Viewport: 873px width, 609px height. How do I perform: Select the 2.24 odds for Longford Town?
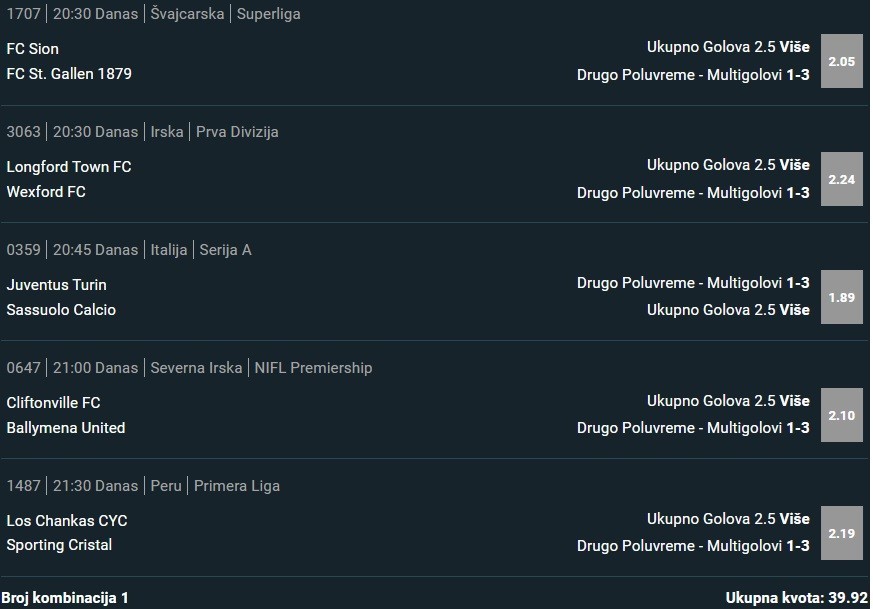(841, 179)
